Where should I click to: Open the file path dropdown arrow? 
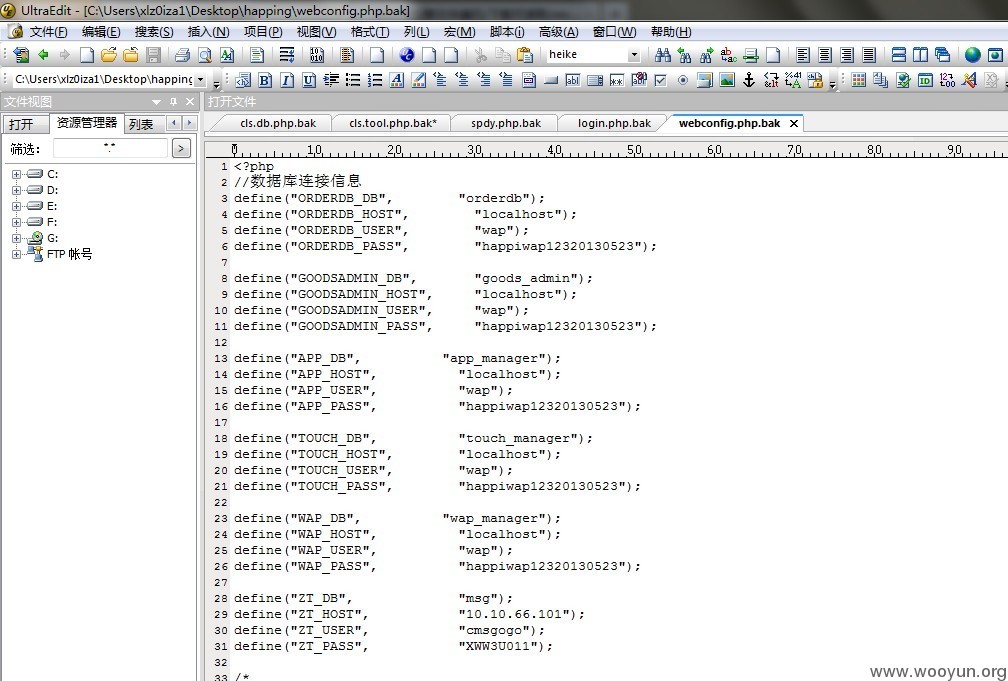tap(200, 80)
